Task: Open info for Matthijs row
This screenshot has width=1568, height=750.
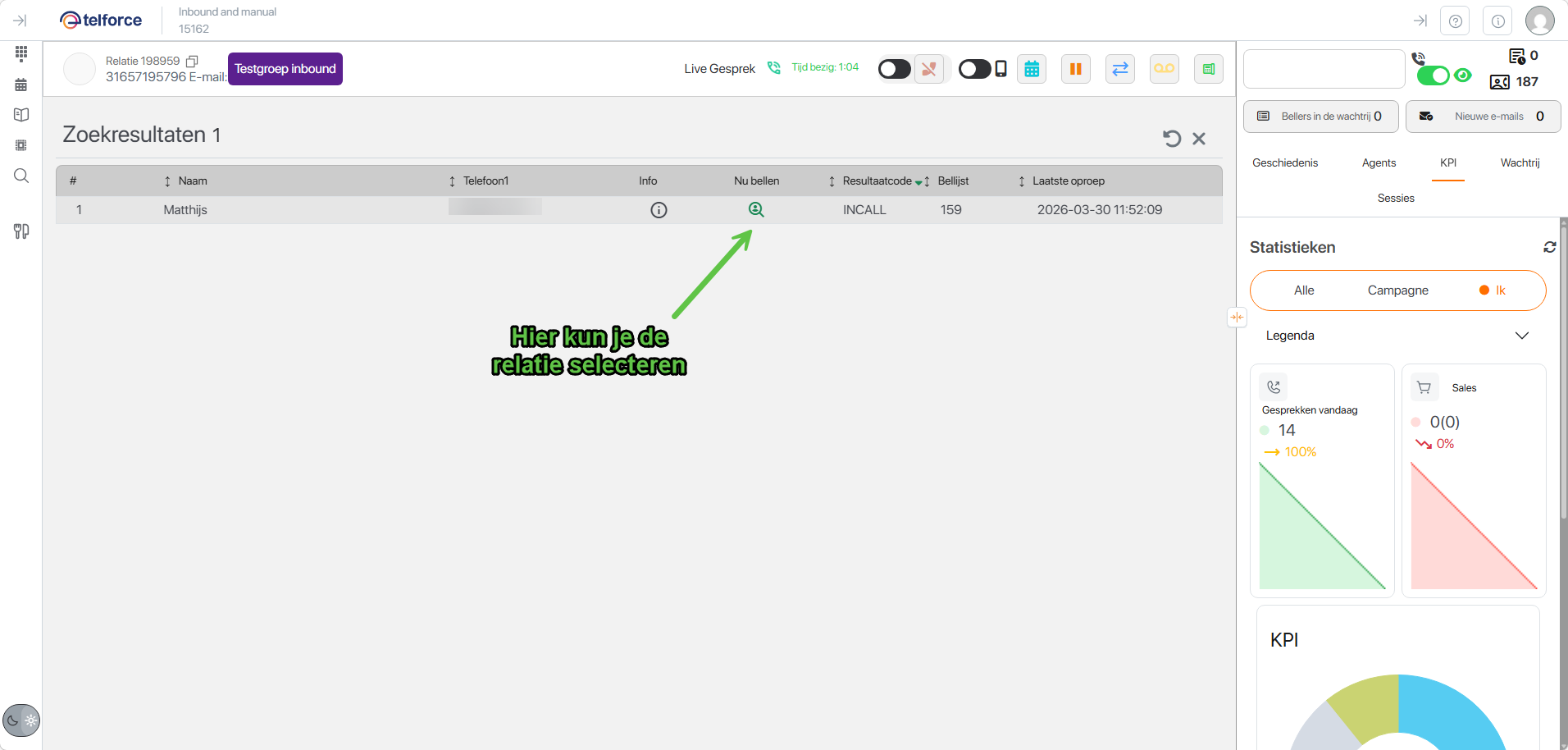Action: (659, 210)
